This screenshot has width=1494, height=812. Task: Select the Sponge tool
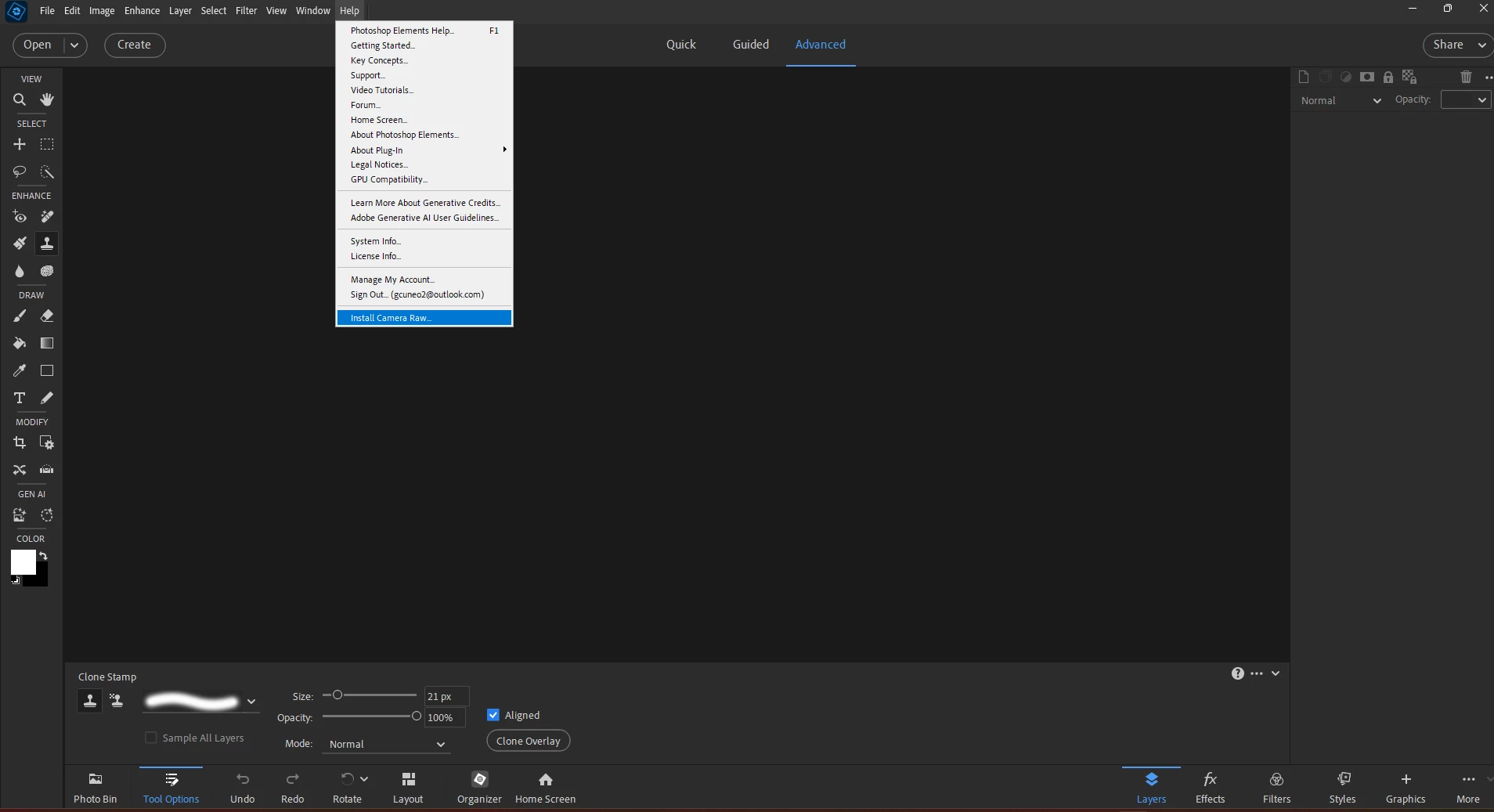[47, 271]
